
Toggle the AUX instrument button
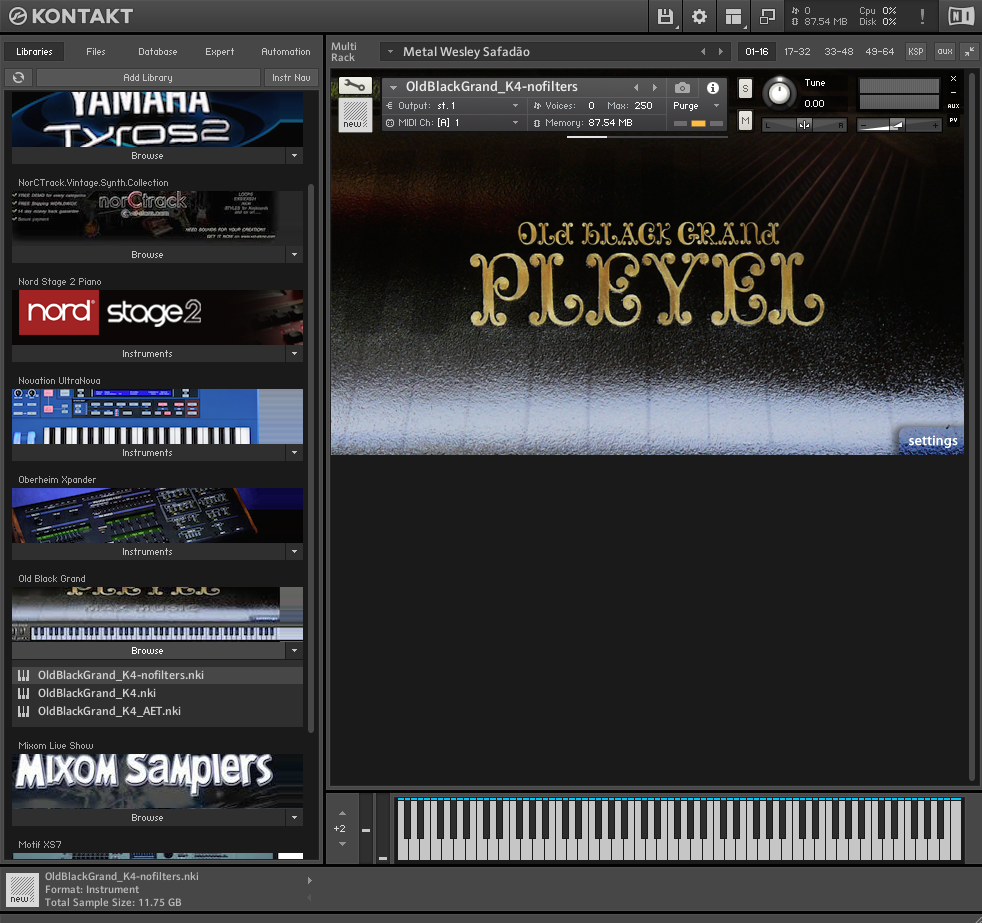pos(953,106)
